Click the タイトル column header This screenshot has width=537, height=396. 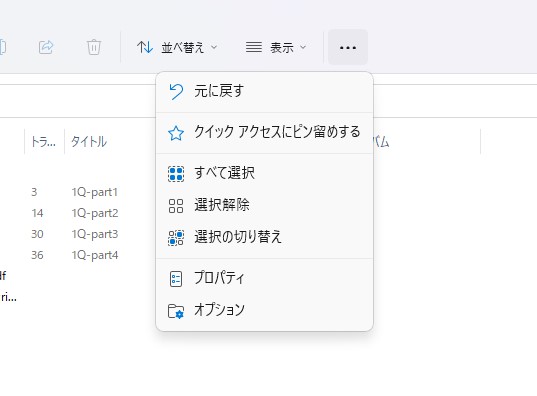coord(89,141)
